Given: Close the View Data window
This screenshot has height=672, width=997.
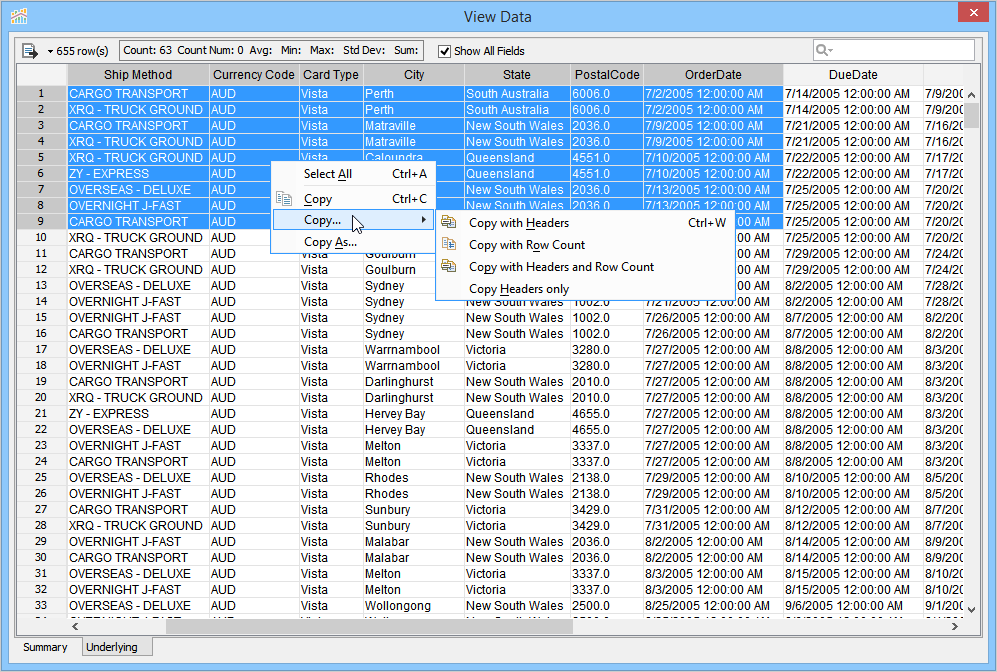Looking at the screenshot, I should coord(973,13).
